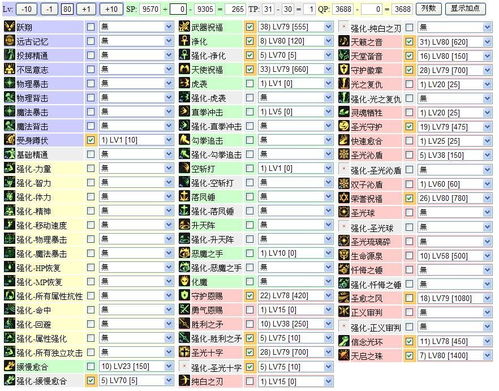Expand the 信念光环 level dropdown
The height and width of the screenshot is (391, 499).
455,341
